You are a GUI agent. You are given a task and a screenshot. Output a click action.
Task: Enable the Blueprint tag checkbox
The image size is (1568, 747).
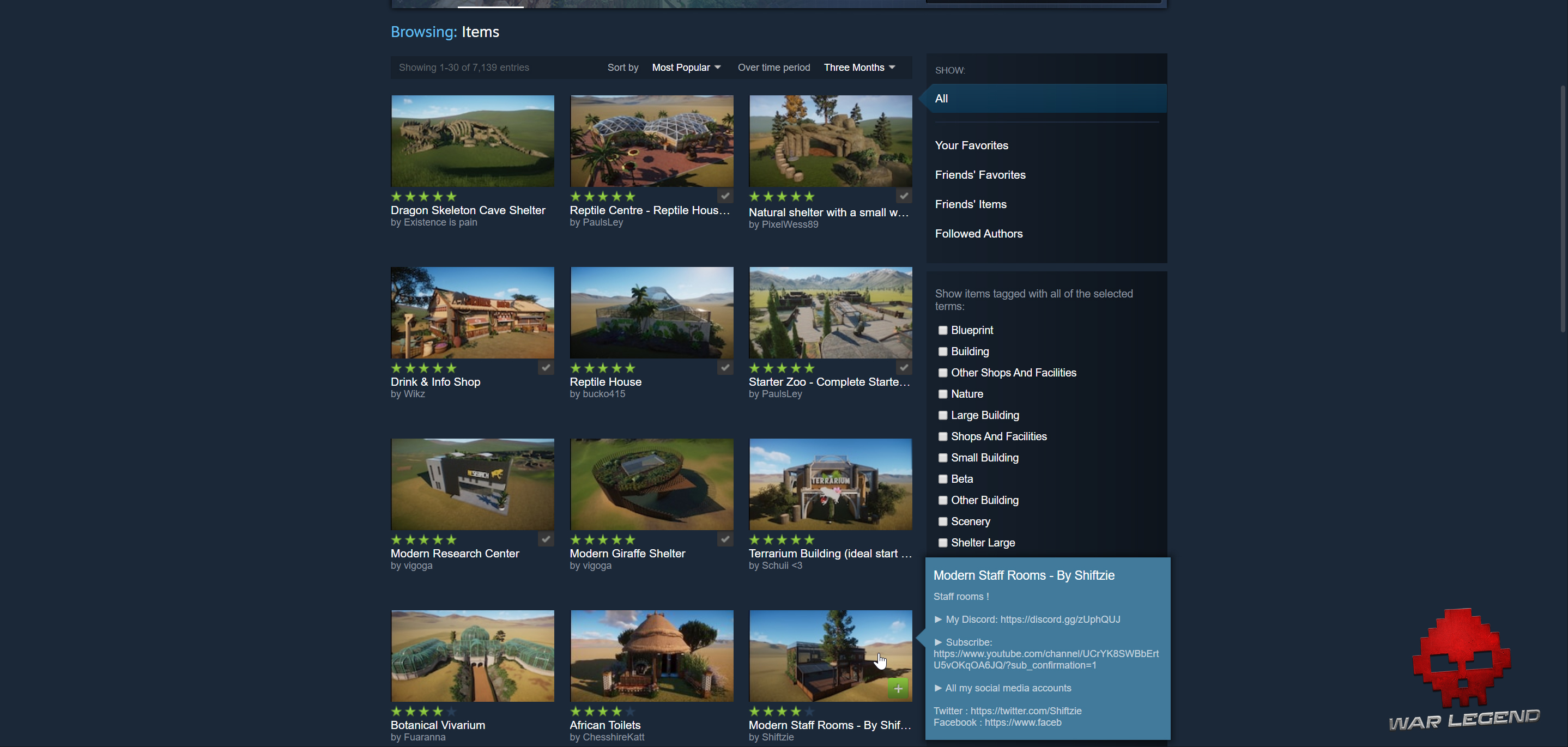click(x=942, y=330)
